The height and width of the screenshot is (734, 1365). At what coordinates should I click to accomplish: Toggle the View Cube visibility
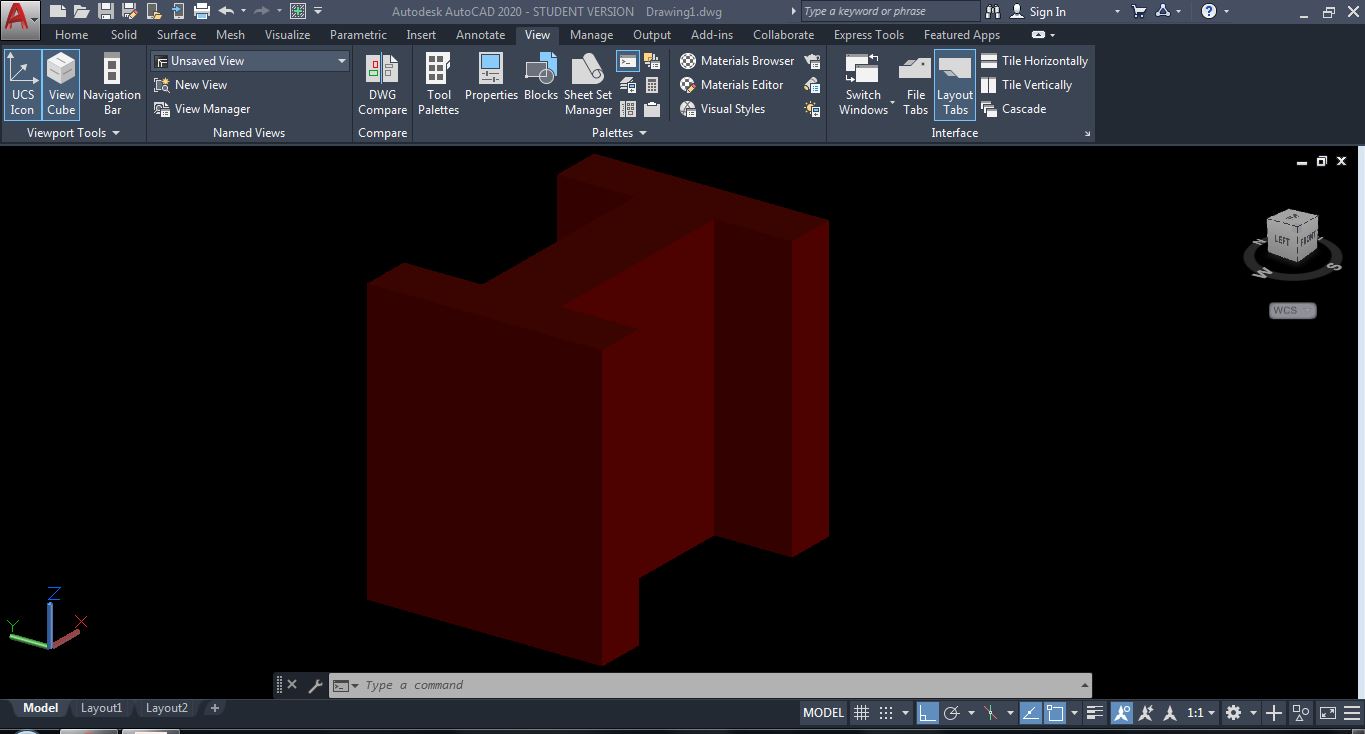(60, 84)
